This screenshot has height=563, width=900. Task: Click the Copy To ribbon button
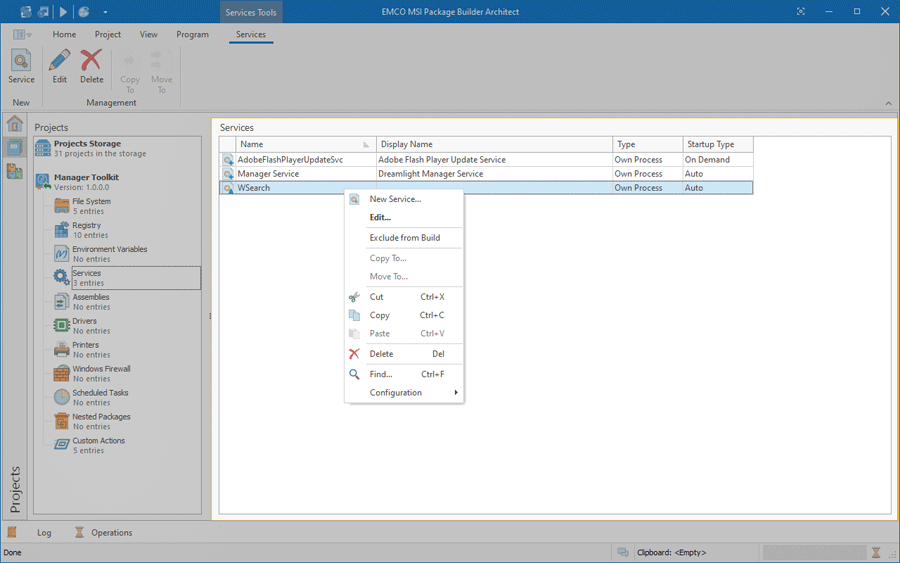pos(130,72)
